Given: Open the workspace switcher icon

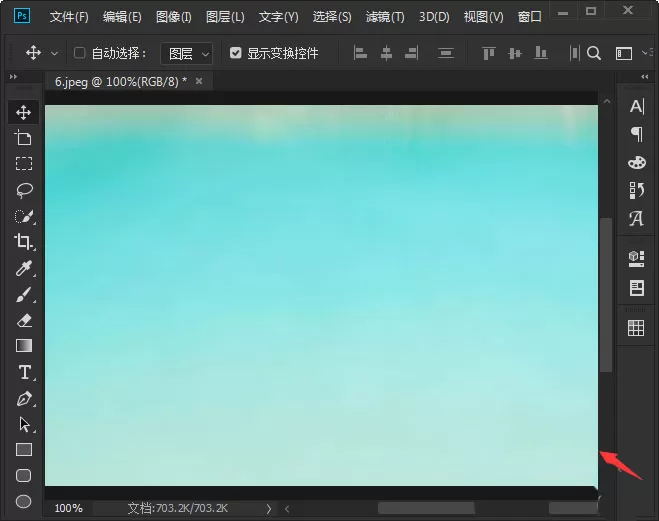Looking at the screenshot, I should [624, 54].
